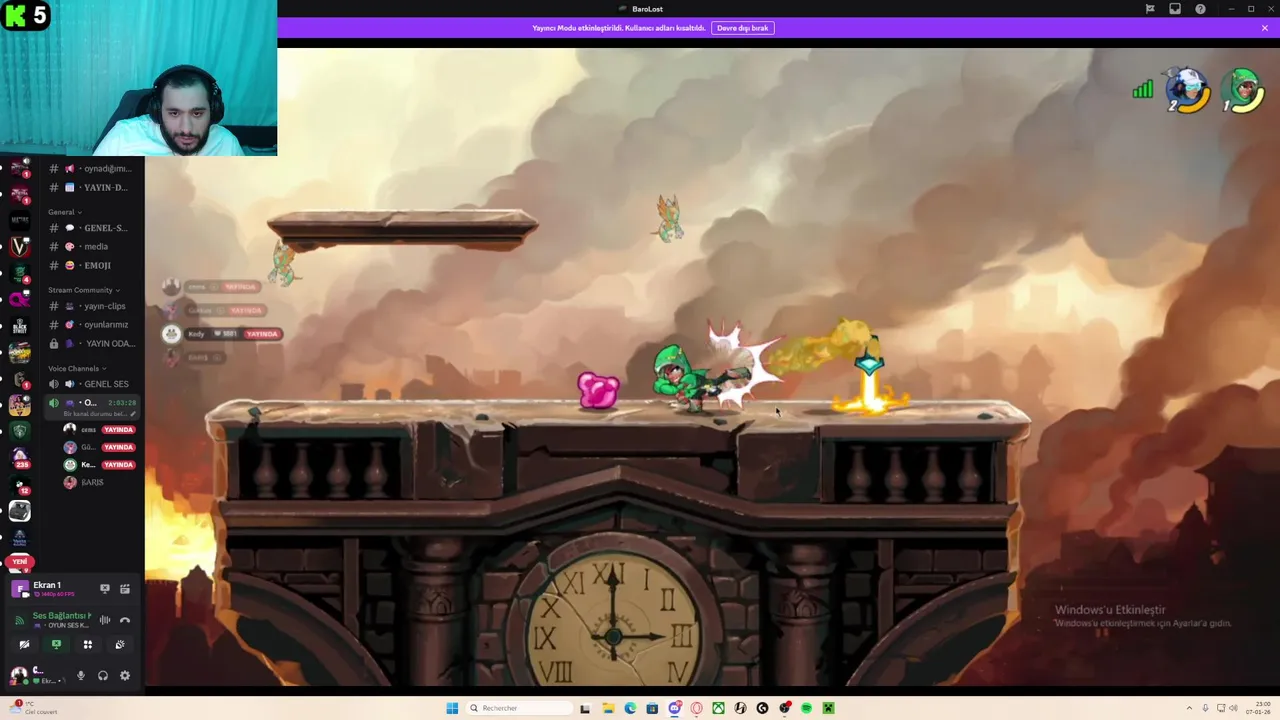Open the EMOJI channel
This screenshot has width=1280, height=720.
point(92,265)
